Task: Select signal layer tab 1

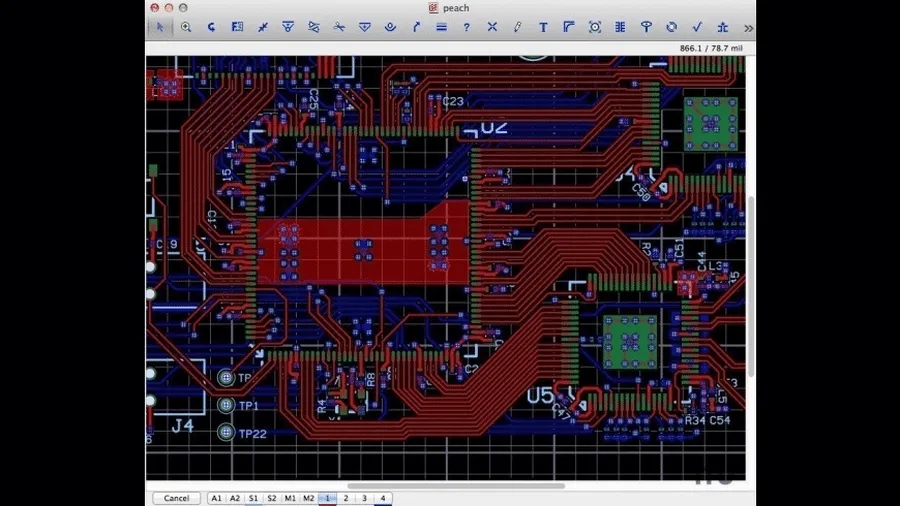Action: click(327, 498)
